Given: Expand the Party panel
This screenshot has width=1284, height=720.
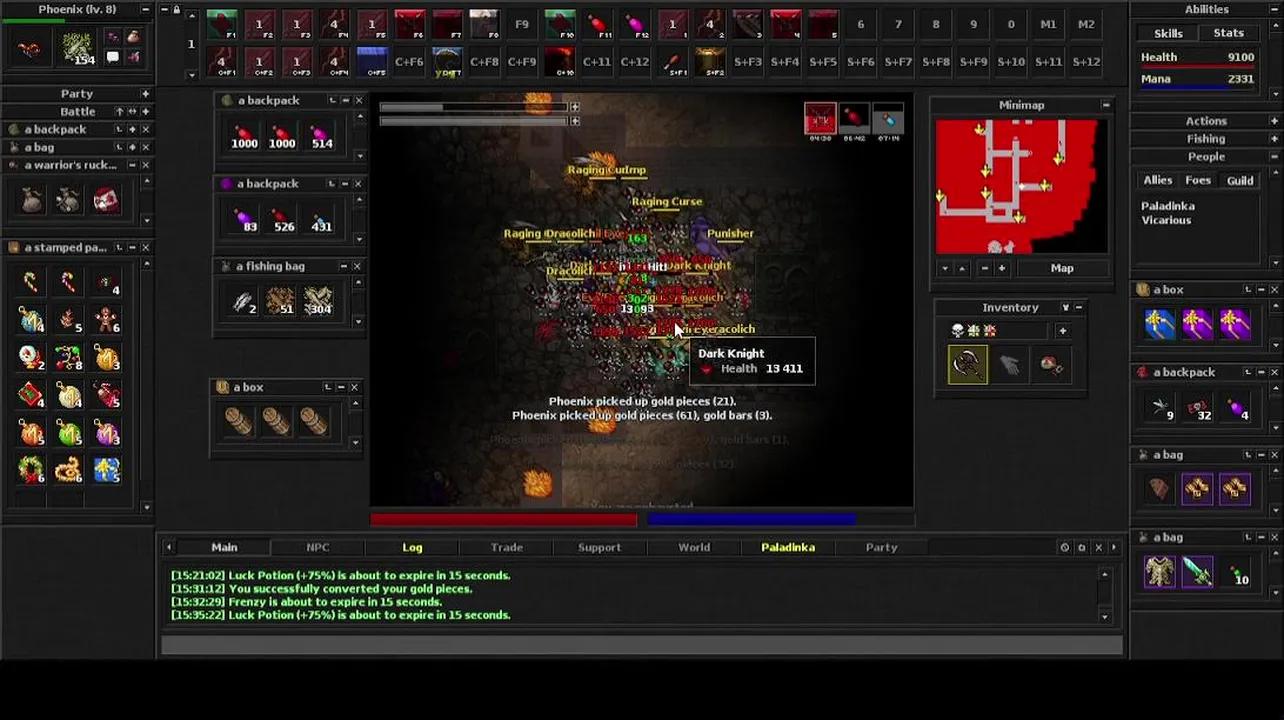Looking at the screenshot, I should (145, 94).
